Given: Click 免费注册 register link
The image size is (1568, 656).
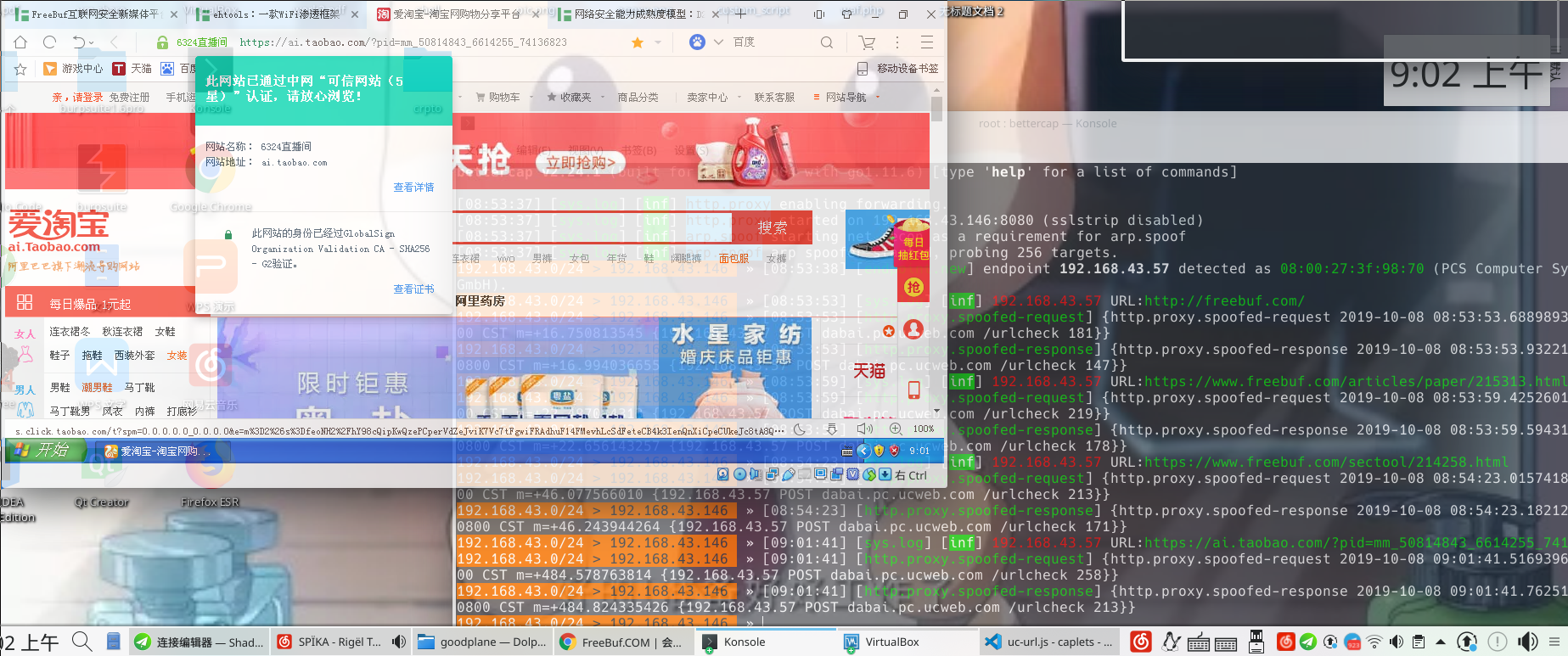Looking at the screenshot, I should click(x=129, y=98).
